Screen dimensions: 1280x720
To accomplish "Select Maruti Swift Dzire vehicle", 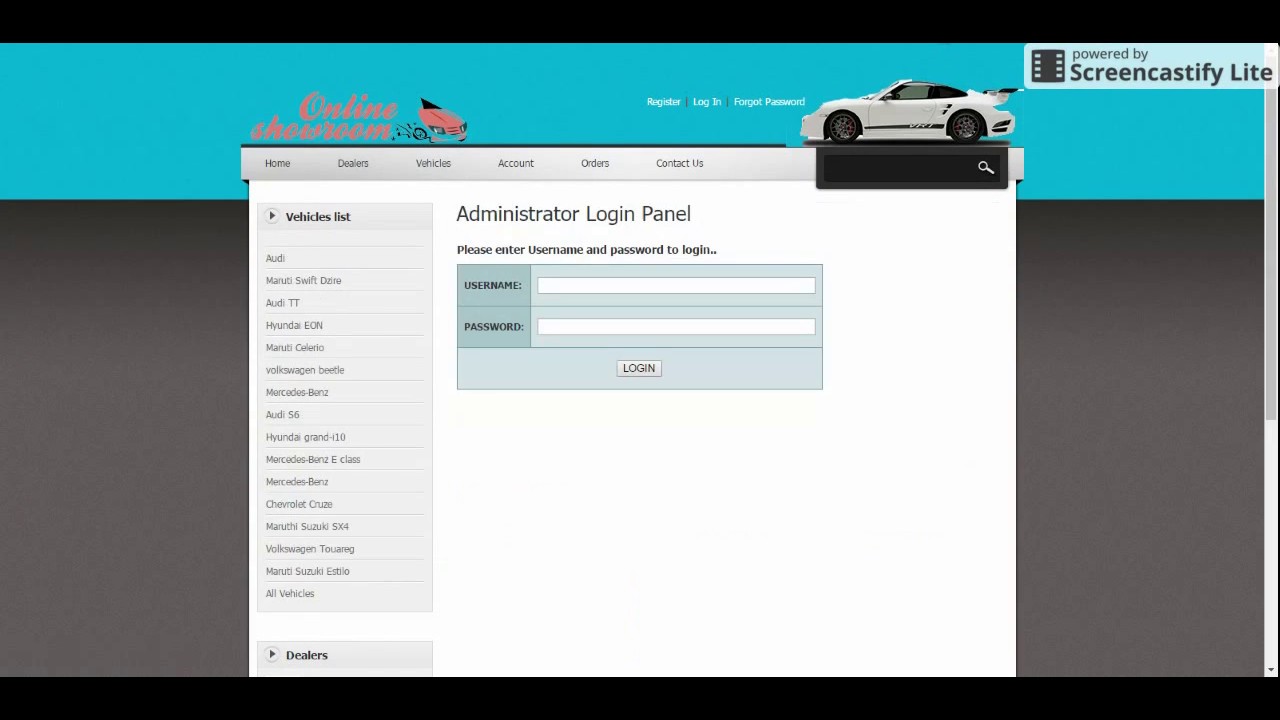I will coord(303,281).
